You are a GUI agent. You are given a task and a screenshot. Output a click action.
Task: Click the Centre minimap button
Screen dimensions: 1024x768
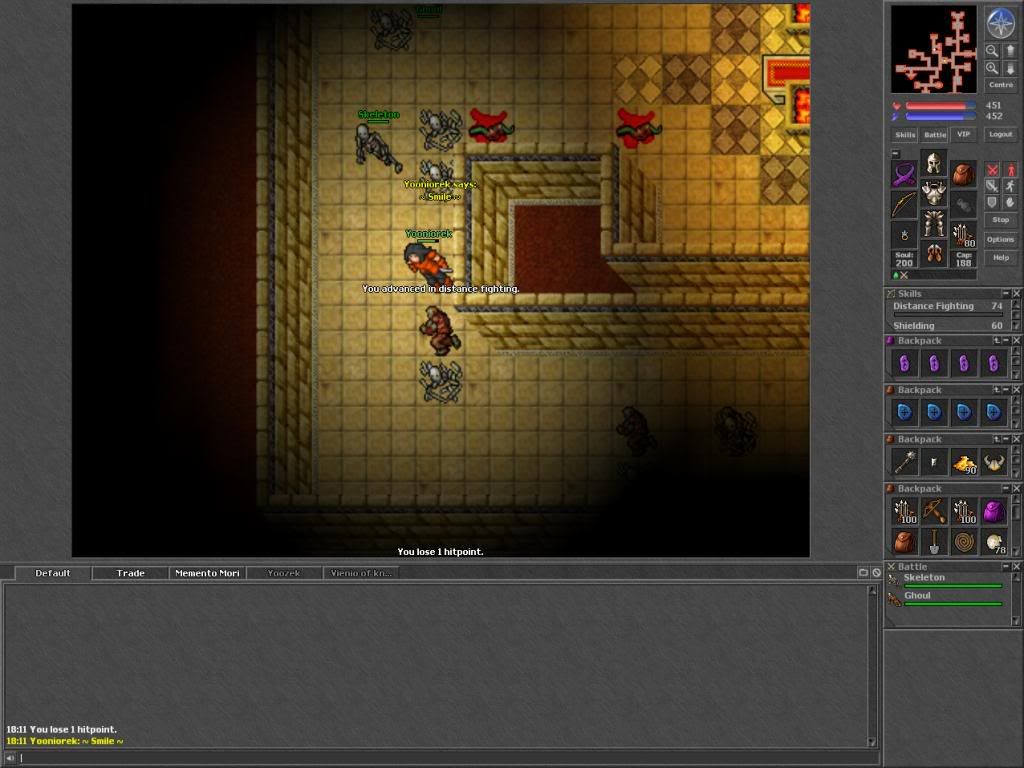(1000, 85)
